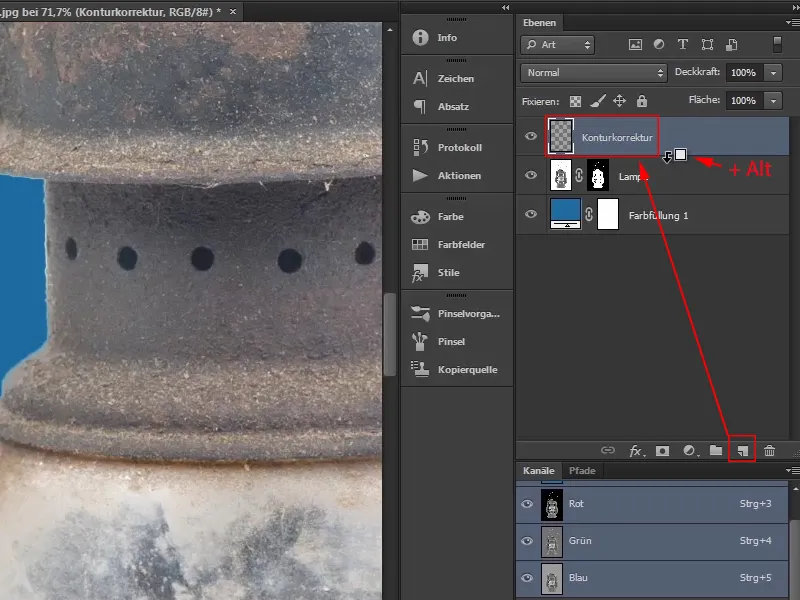Click the blue Farbfüllung 1 color thumbnail
Image resolution: width=800 pixels, height=600 pixels.
(x=565, y=214)
